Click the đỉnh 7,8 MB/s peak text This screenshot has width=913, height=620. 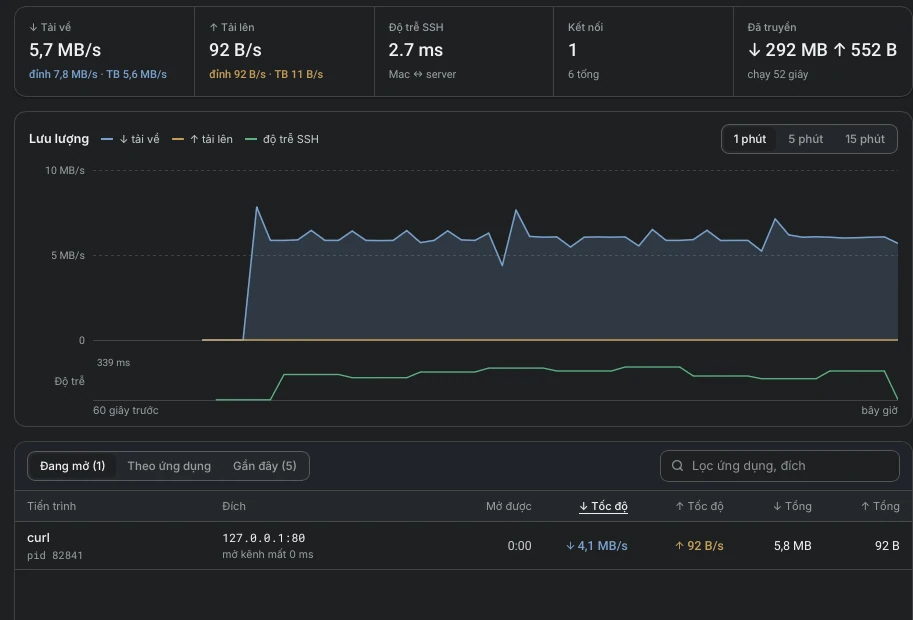63,75
